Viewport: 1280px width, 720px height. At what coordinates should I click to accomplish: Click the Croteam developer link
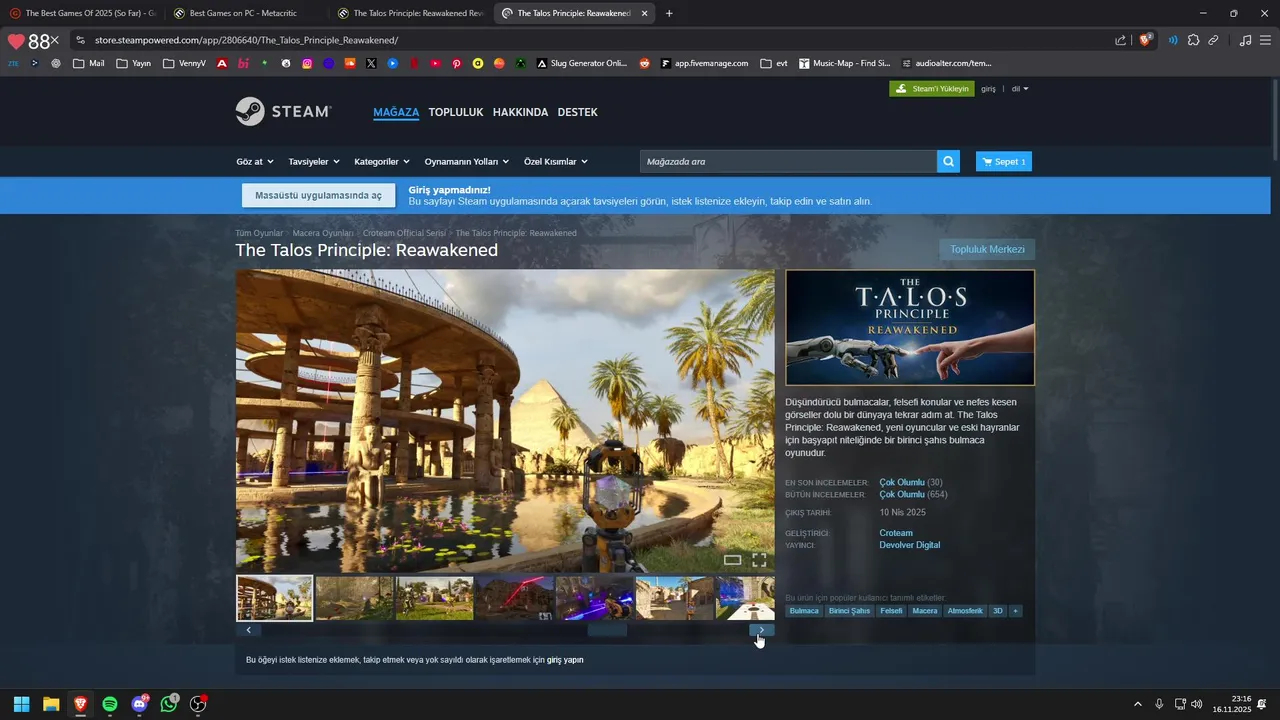pyautogui.click(x=896, y=533)
